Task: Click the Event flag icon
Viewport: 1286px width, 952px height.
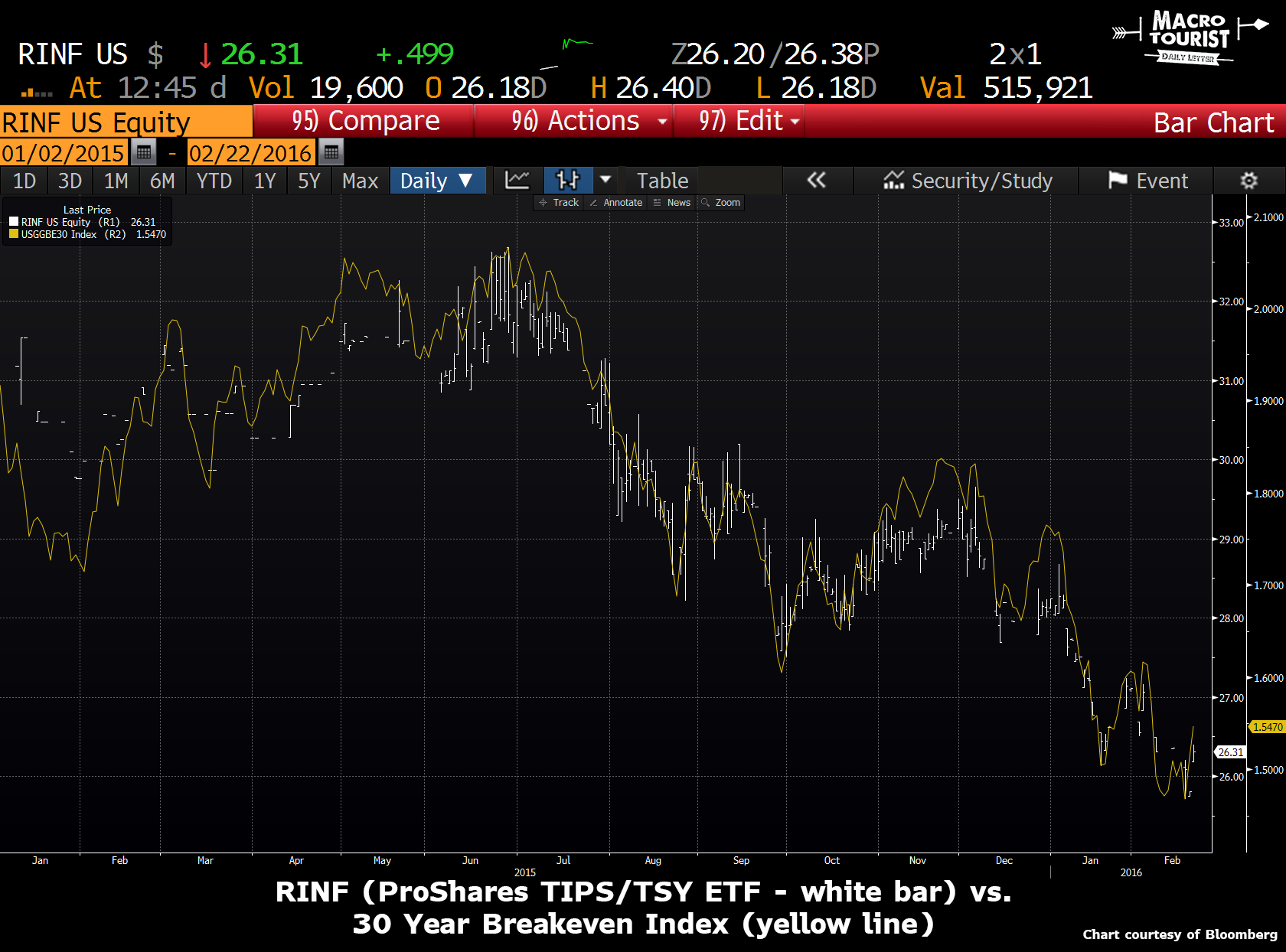Action: 1118,181
